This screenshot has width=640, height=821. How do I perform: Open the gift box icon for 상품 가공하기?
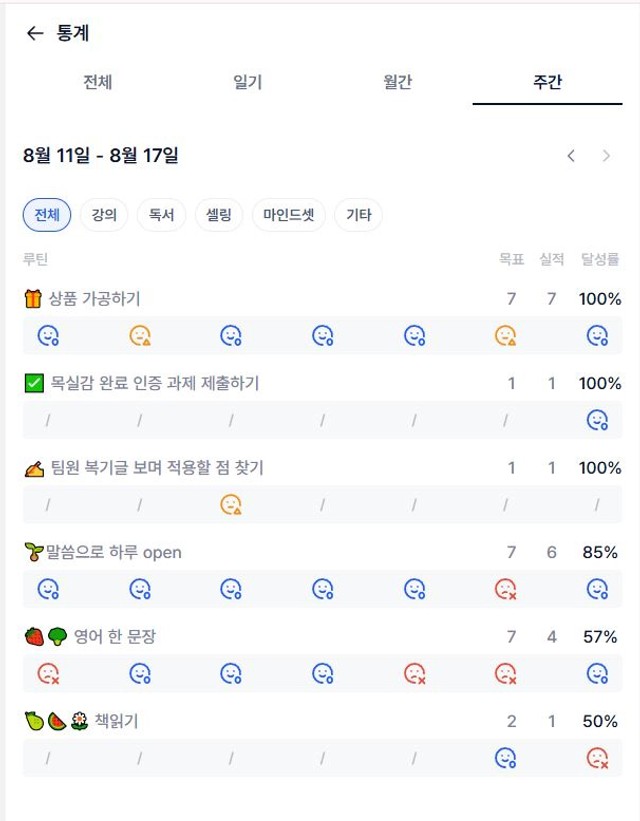(32, 299)
